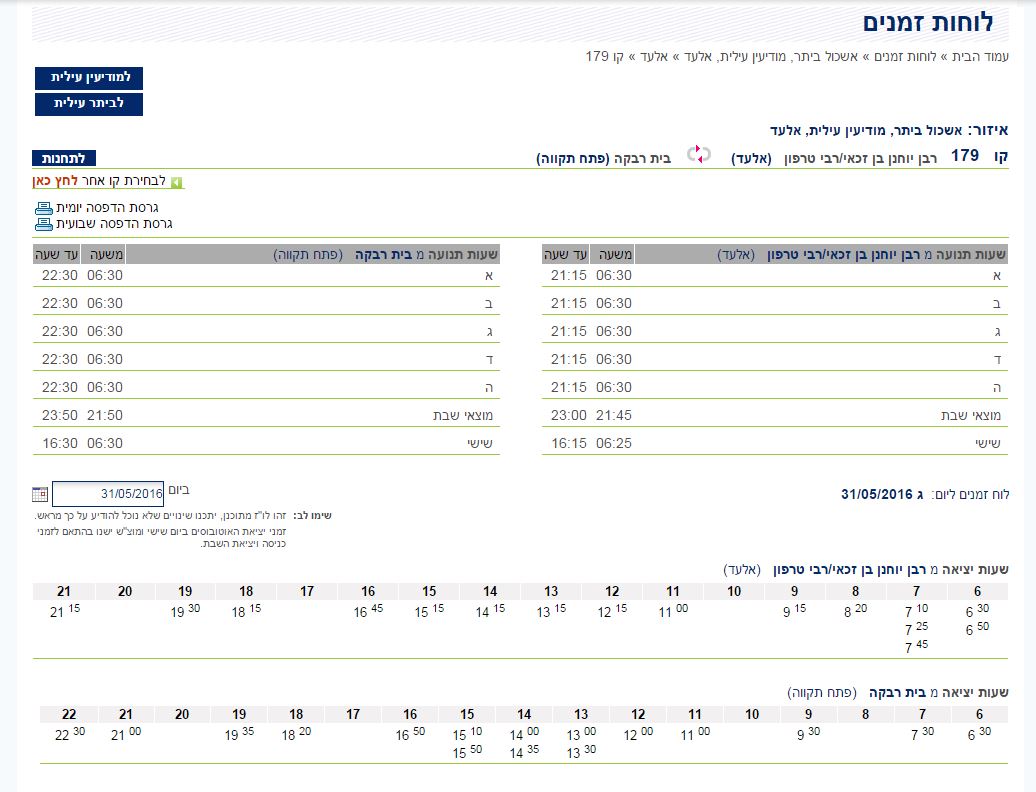Click the 18:20 departure from בית רבקה
The height and width of the screenshot is (792, 1036).
[296, 733]
